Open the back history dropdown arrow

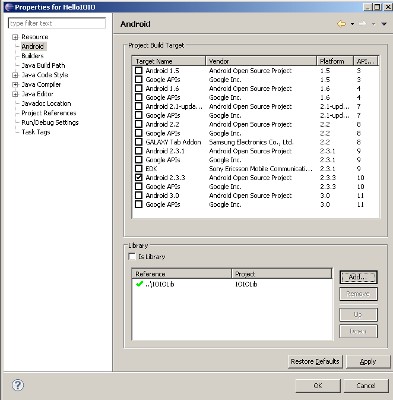click(352, 24)
